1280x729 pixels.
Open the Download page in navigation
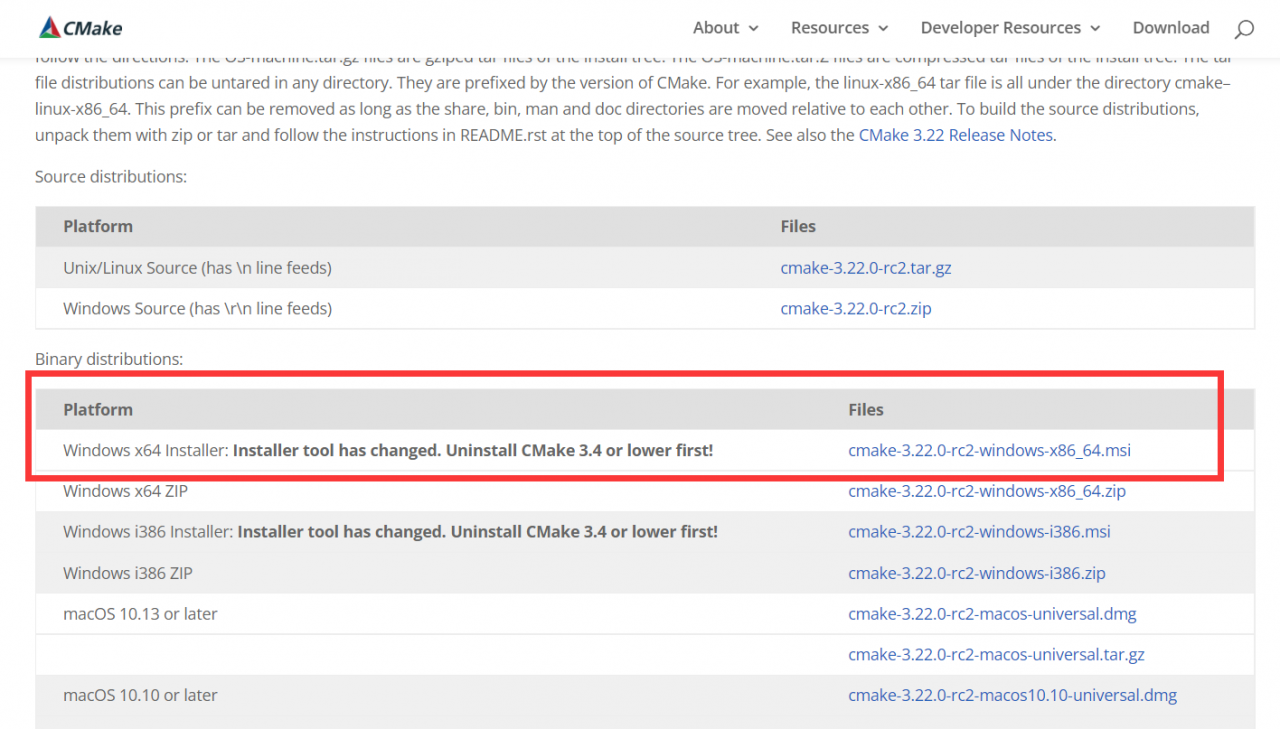(1171, 28)
